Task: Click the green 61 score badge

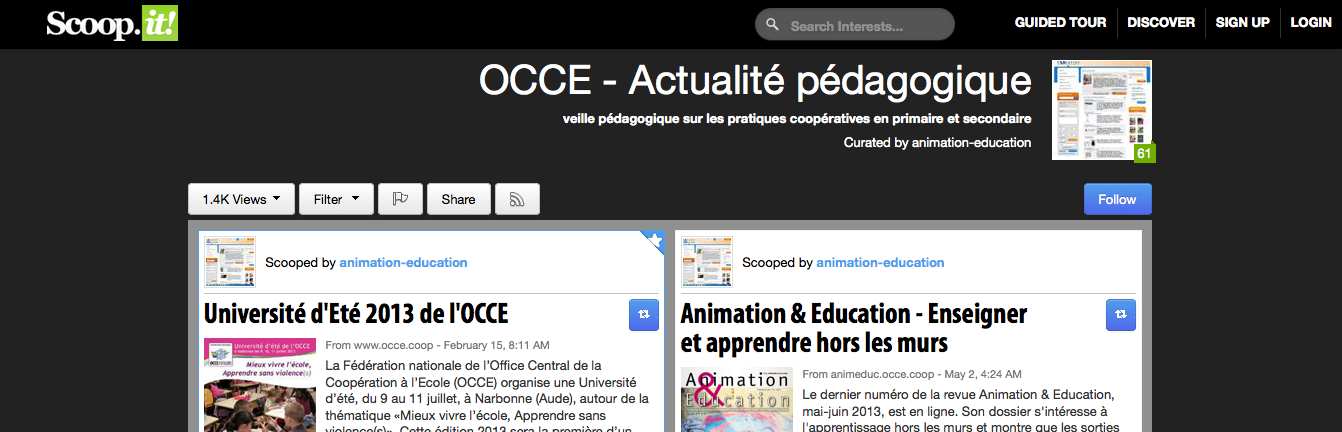Action: (1144, 153)
